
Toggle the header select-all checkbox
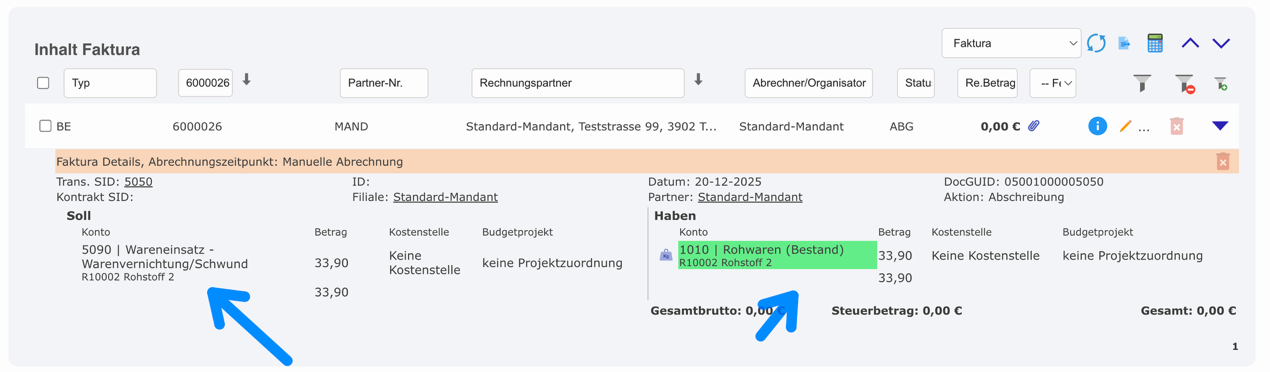coord(43,83)
